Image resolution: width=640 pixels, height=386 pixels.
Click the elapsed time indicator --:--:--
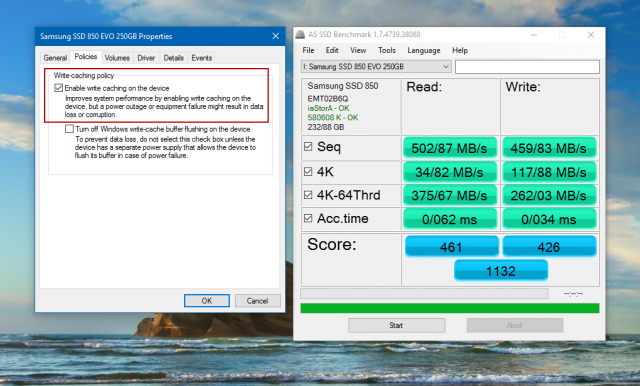coord(573,293)
